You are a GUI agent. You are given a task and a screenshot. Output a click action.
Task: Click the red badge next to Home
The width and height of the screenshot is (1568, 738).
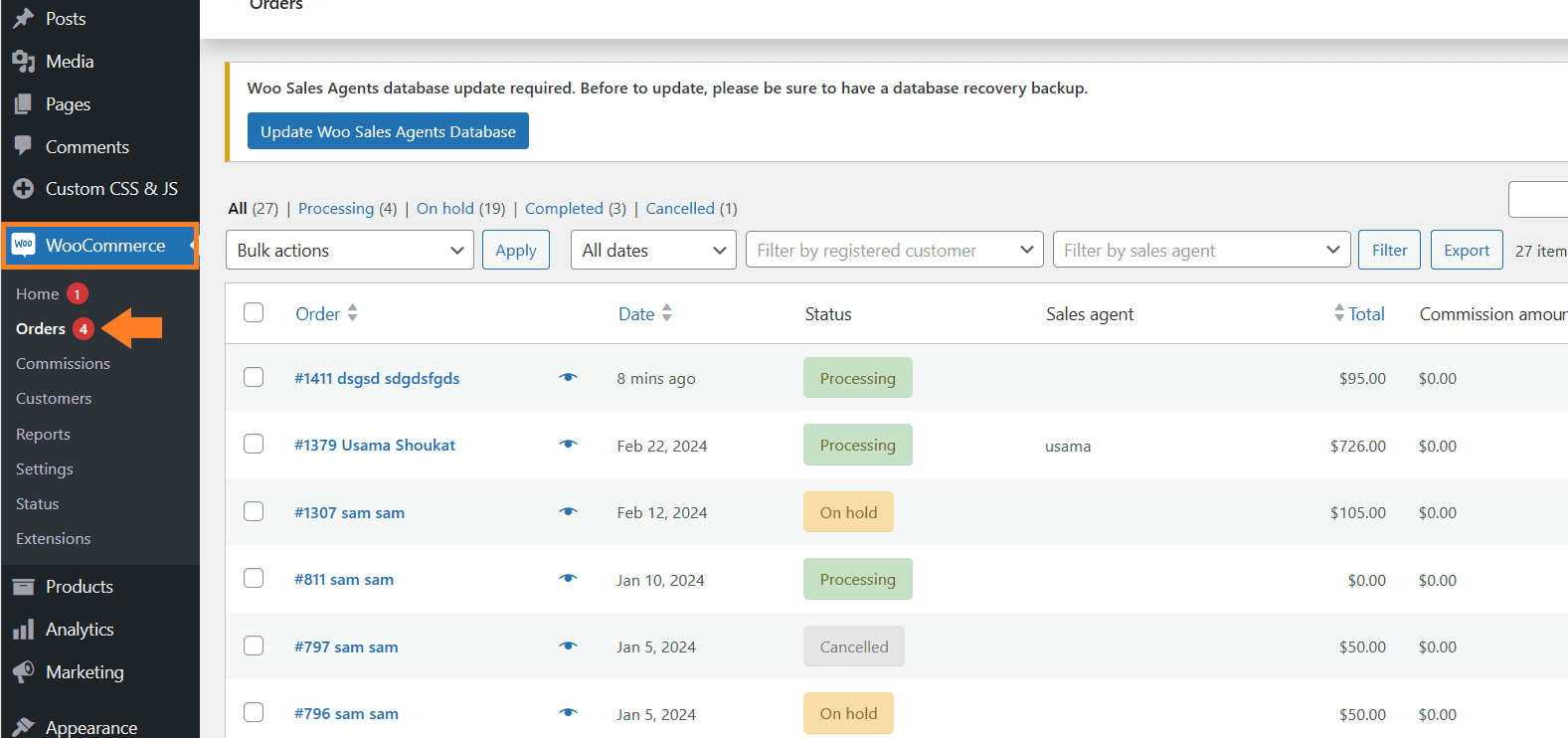point(78,294)
